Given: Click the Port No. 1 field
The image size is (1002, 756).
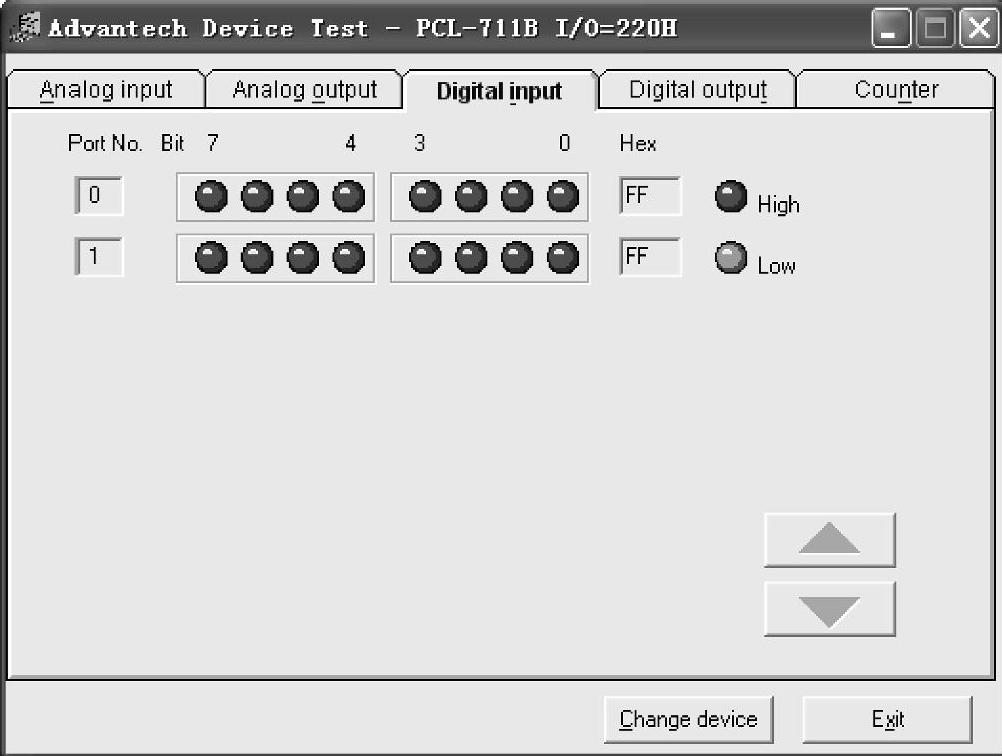Looking at the screenshot, I should pyautogui.click(x=98, y=257).
